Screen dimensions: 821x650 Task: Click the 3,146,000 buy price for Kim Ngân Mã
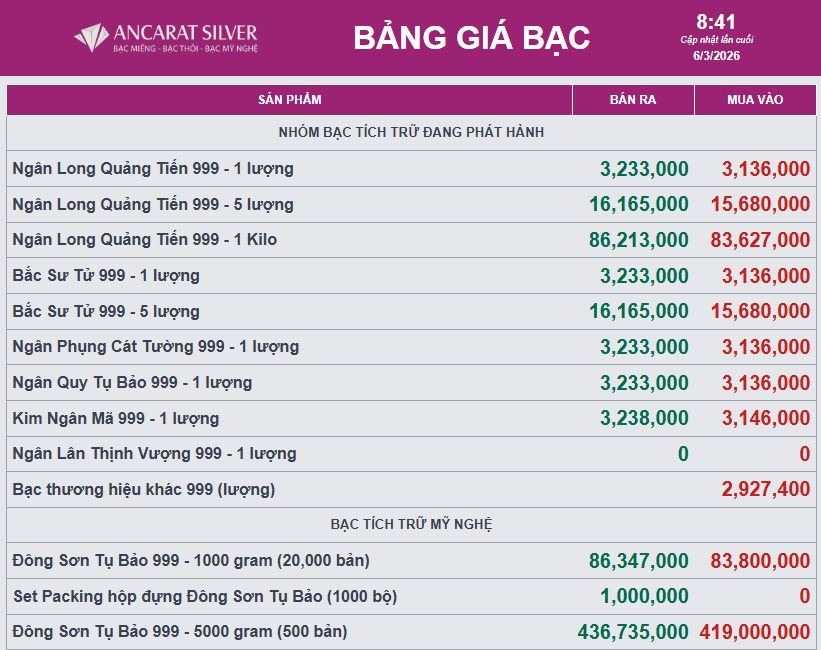766,418
